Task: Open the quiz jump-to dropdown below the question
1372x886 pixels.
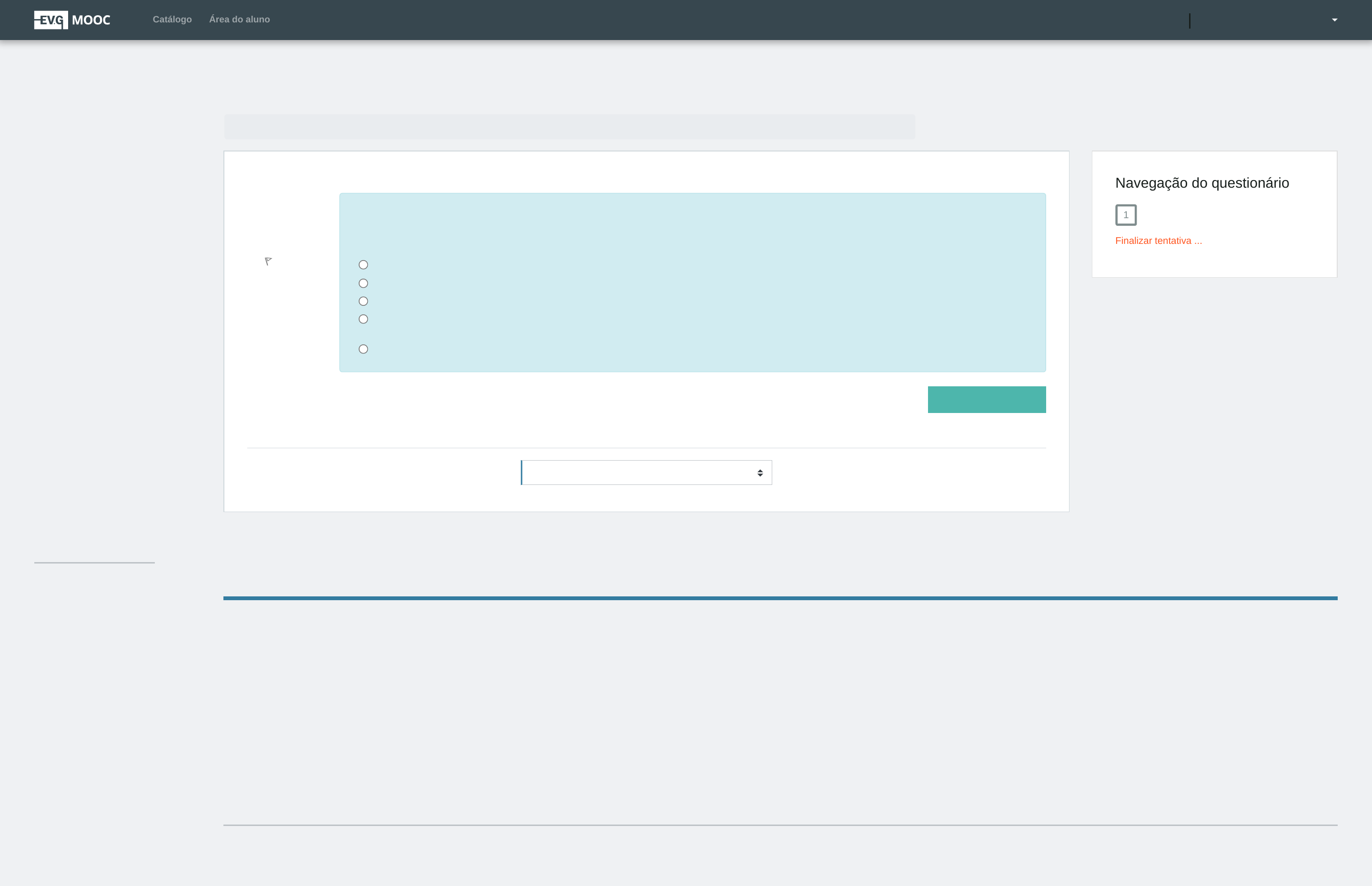Action: click(646, 473)
